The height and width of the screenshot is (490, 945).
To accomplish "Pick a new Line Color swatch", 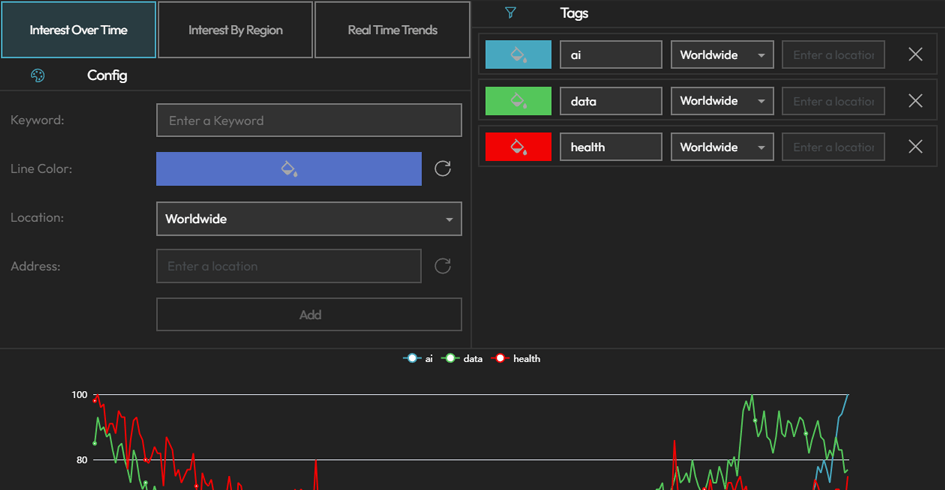I will [288, 169].
